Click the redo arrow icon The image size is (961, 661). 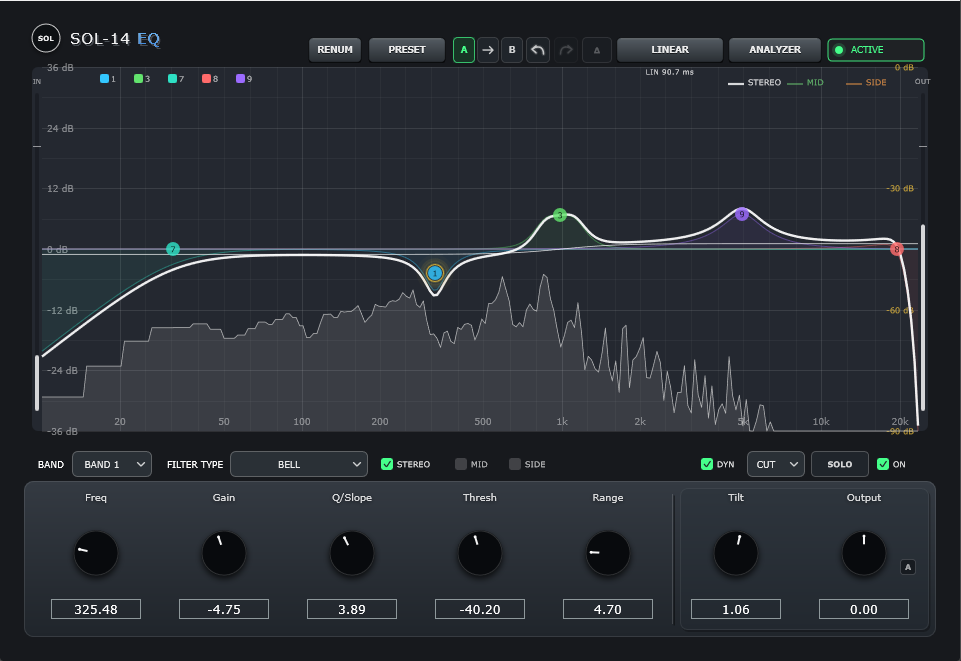(x=566, y=50)
